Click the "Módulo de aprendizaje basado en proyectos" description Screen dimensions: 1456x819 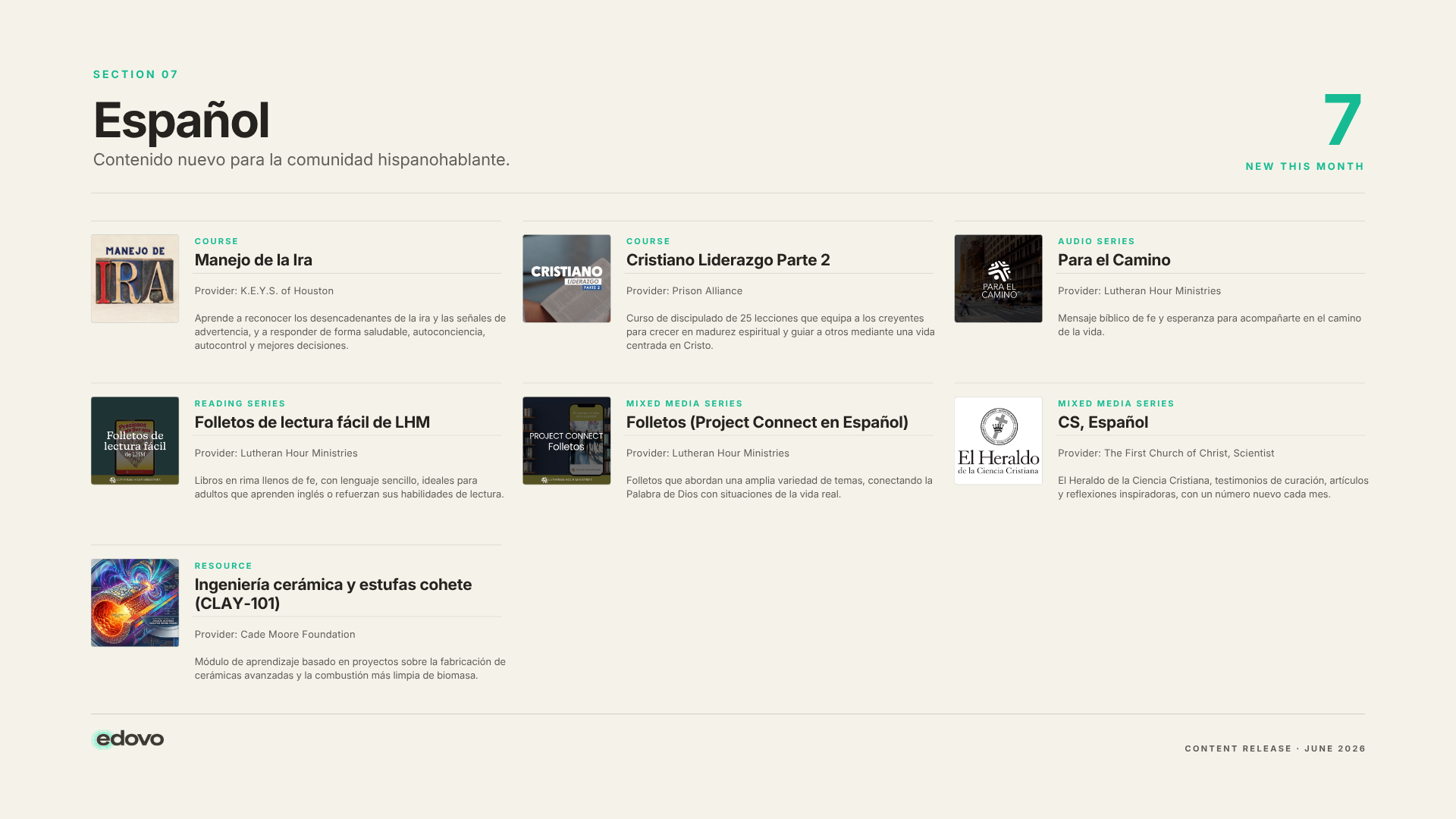(x=350, y=669)
